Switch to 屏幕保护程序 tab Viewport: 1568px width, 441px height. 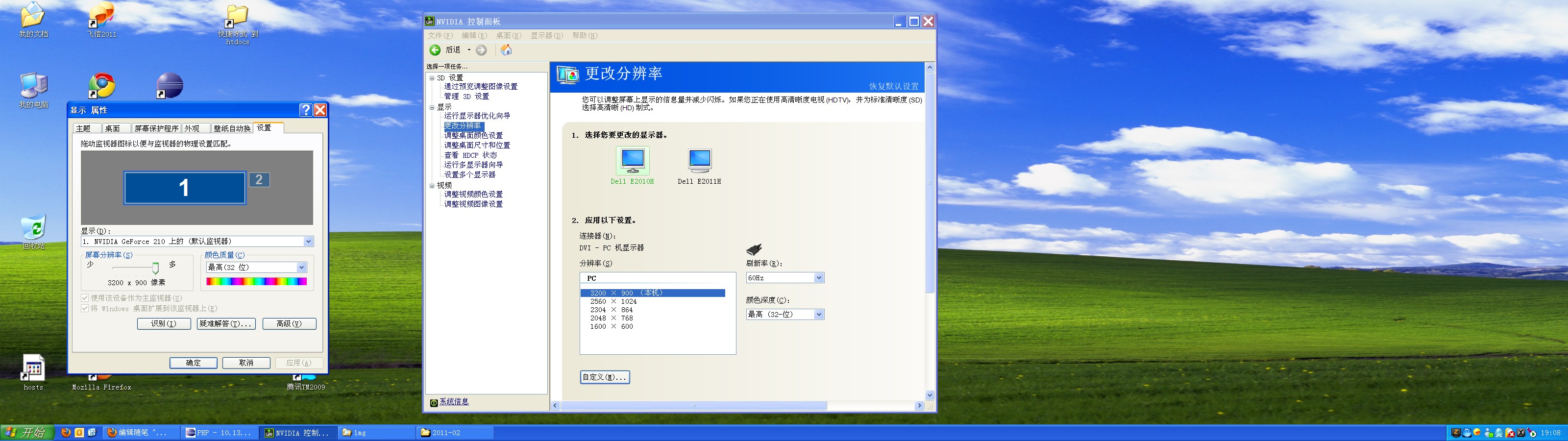pyautogui.click(x=156, y=128)
